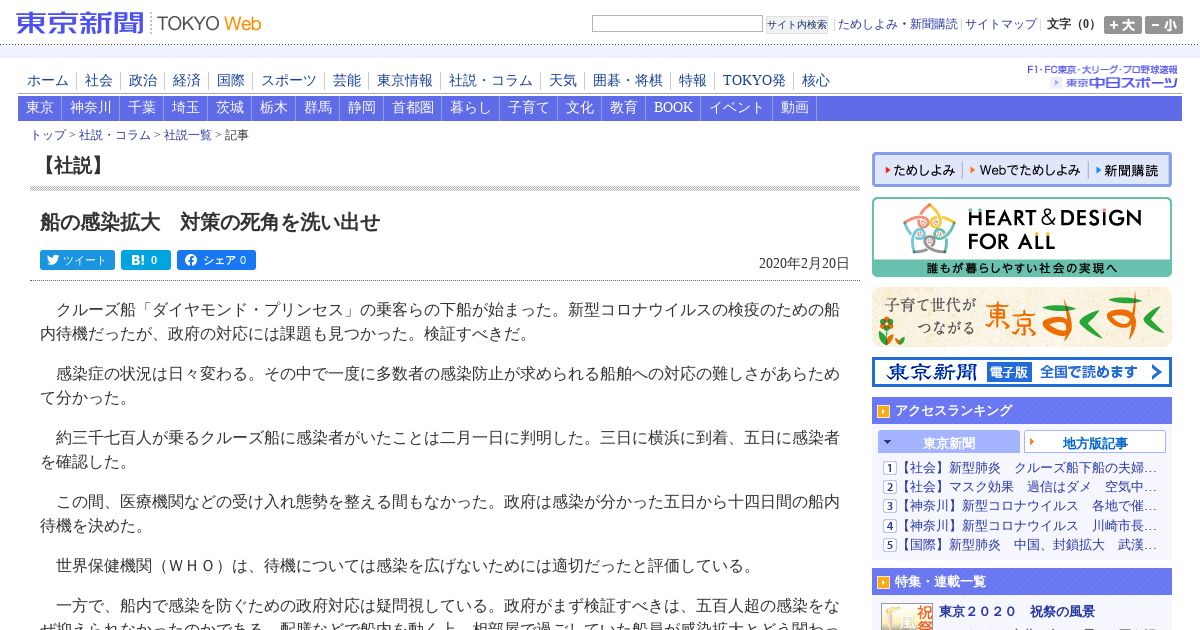Select 栃木 regional tab
1200x630 pixels.
[274, 108]
